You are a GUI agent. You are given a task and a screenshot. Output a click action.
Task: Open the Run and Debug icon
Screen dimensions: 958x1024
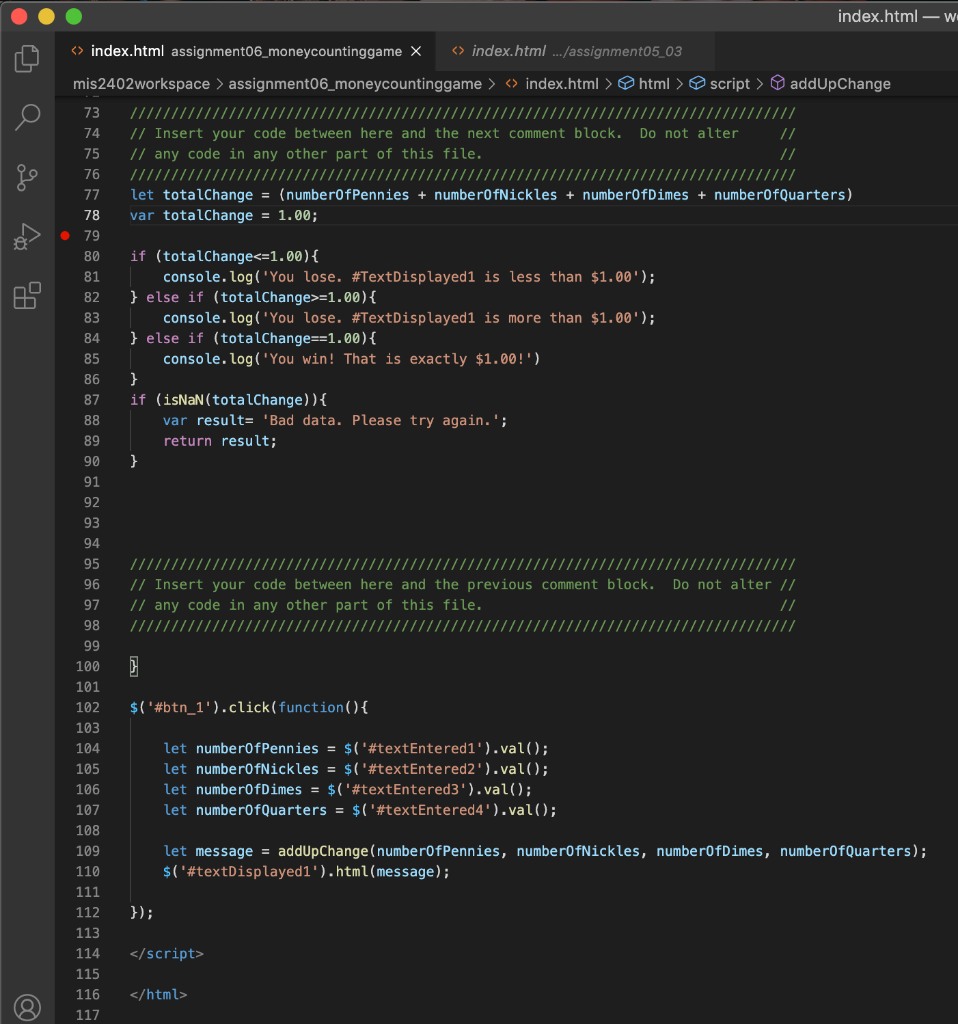[x=27, y=237]
